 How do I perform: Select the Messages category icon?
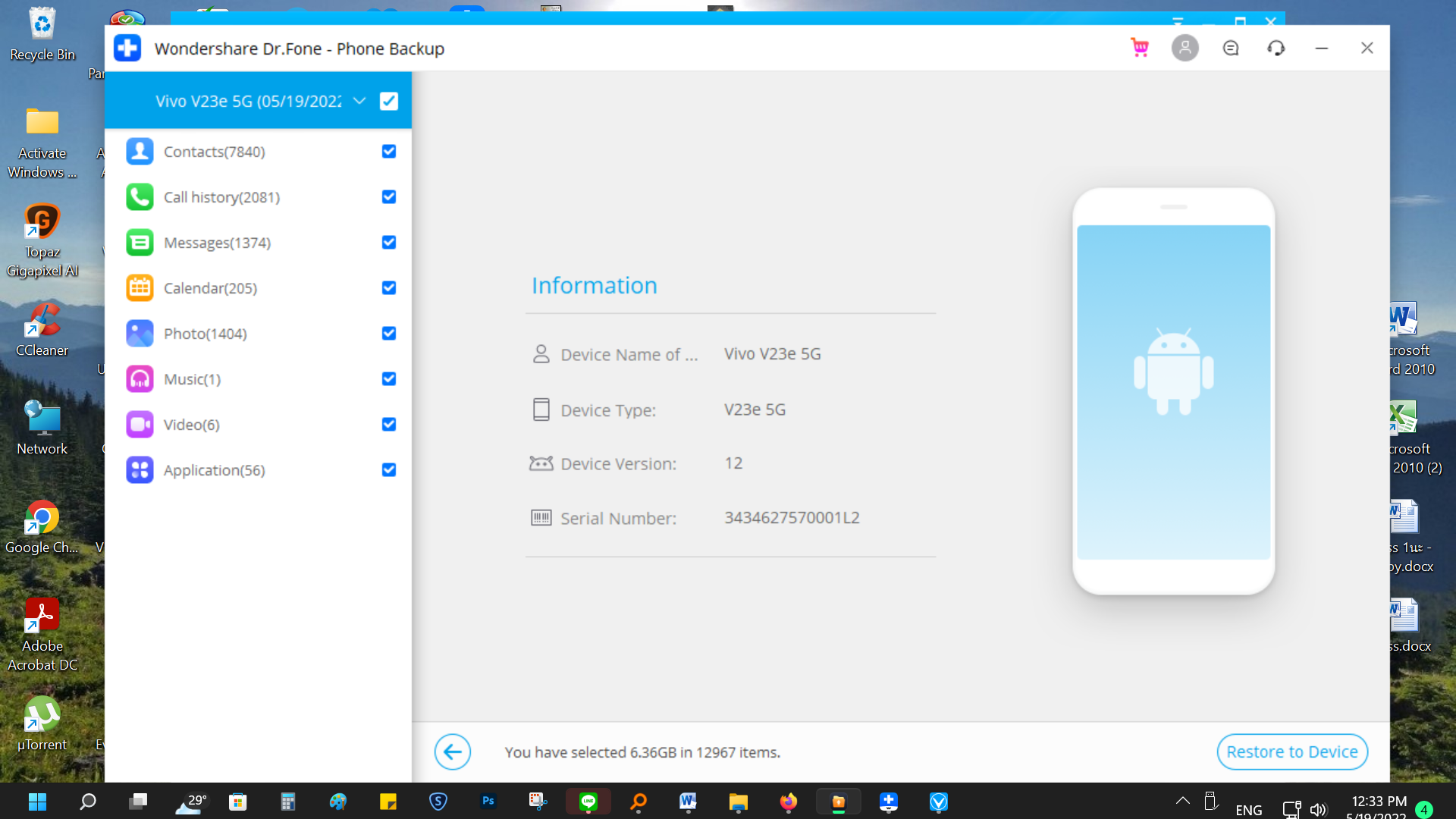[x=140, y=243]
